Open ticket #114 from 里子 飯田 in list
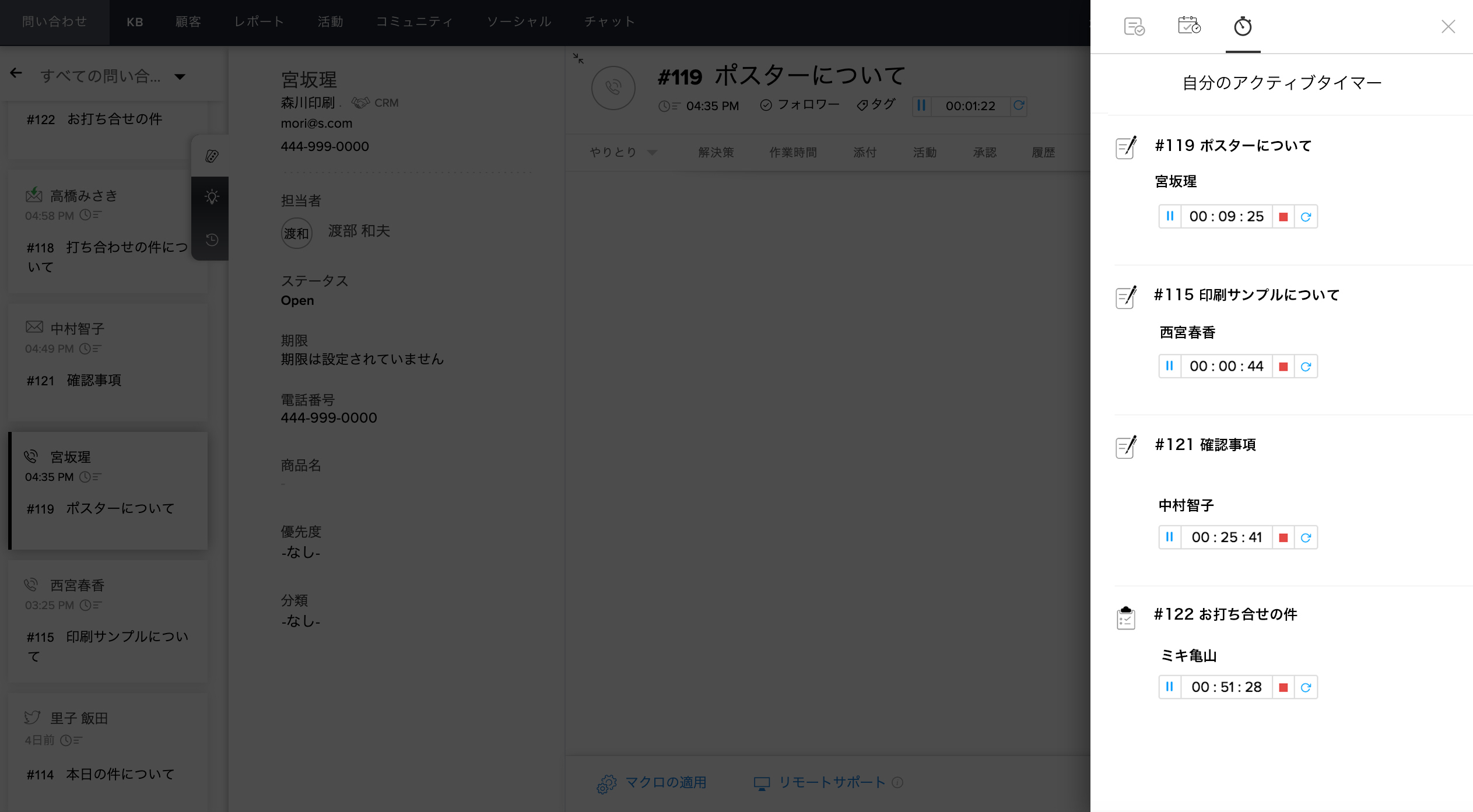 click(108, 751)
